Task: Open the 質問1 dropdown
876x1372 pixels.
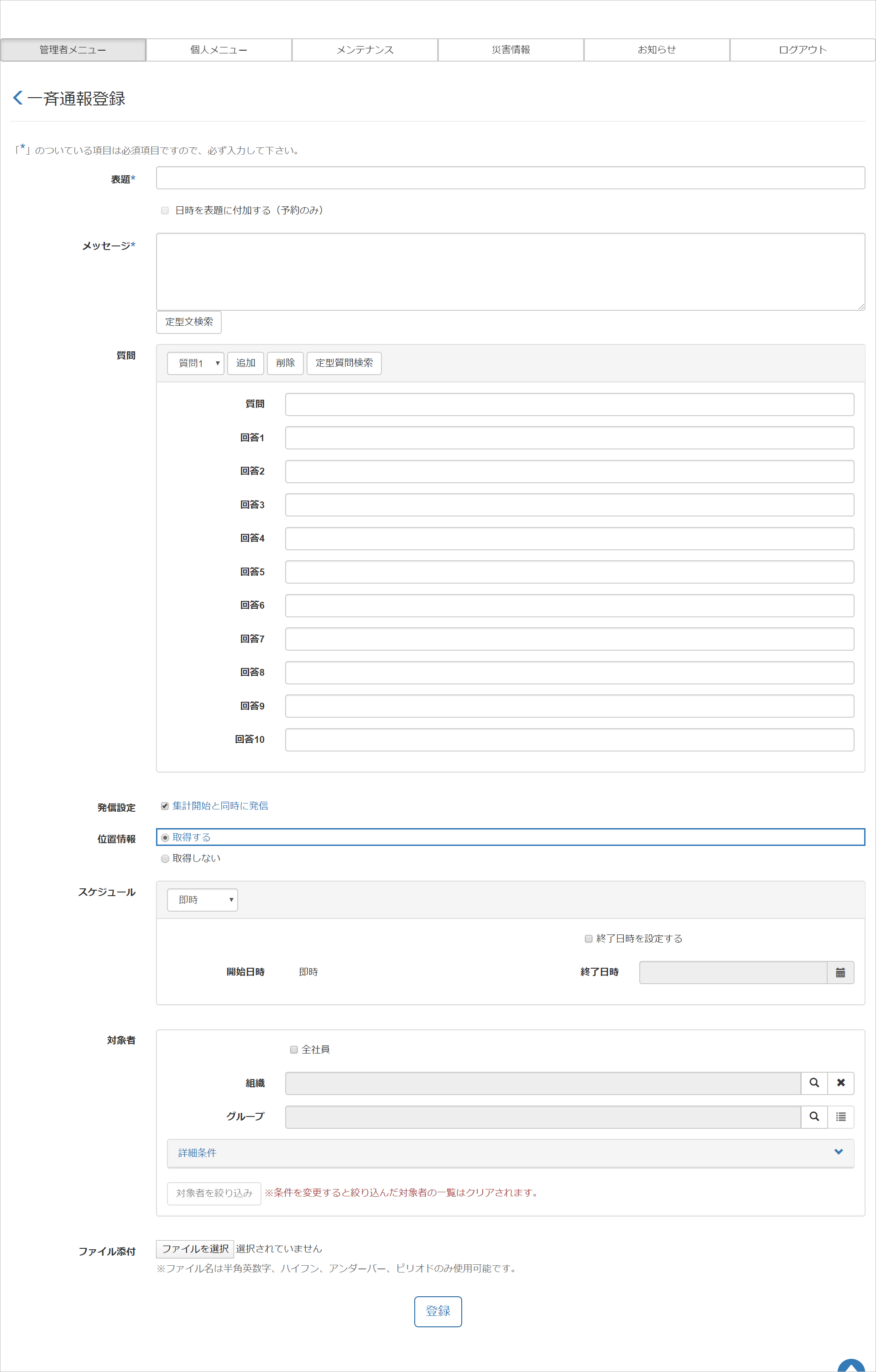Action: (x=195, y=364)
